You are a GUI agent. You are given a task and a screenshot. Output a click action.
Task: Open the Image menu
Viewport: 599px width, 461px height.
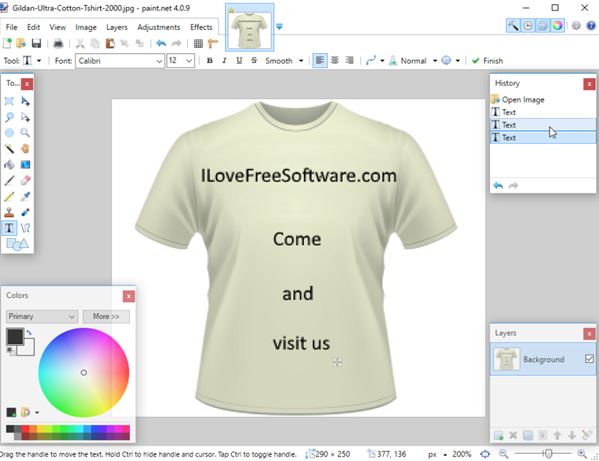click(86, 27)
